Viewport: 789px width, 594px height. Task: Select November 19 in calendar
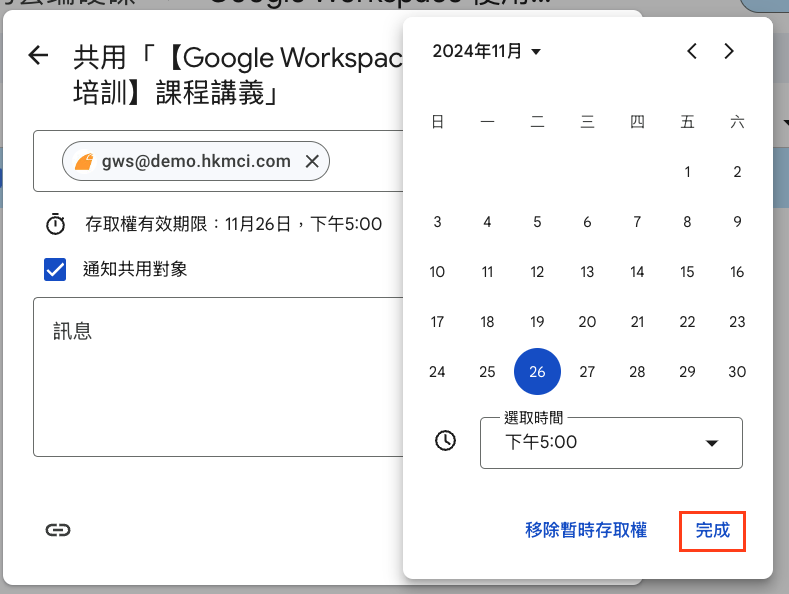coord(537,322)
